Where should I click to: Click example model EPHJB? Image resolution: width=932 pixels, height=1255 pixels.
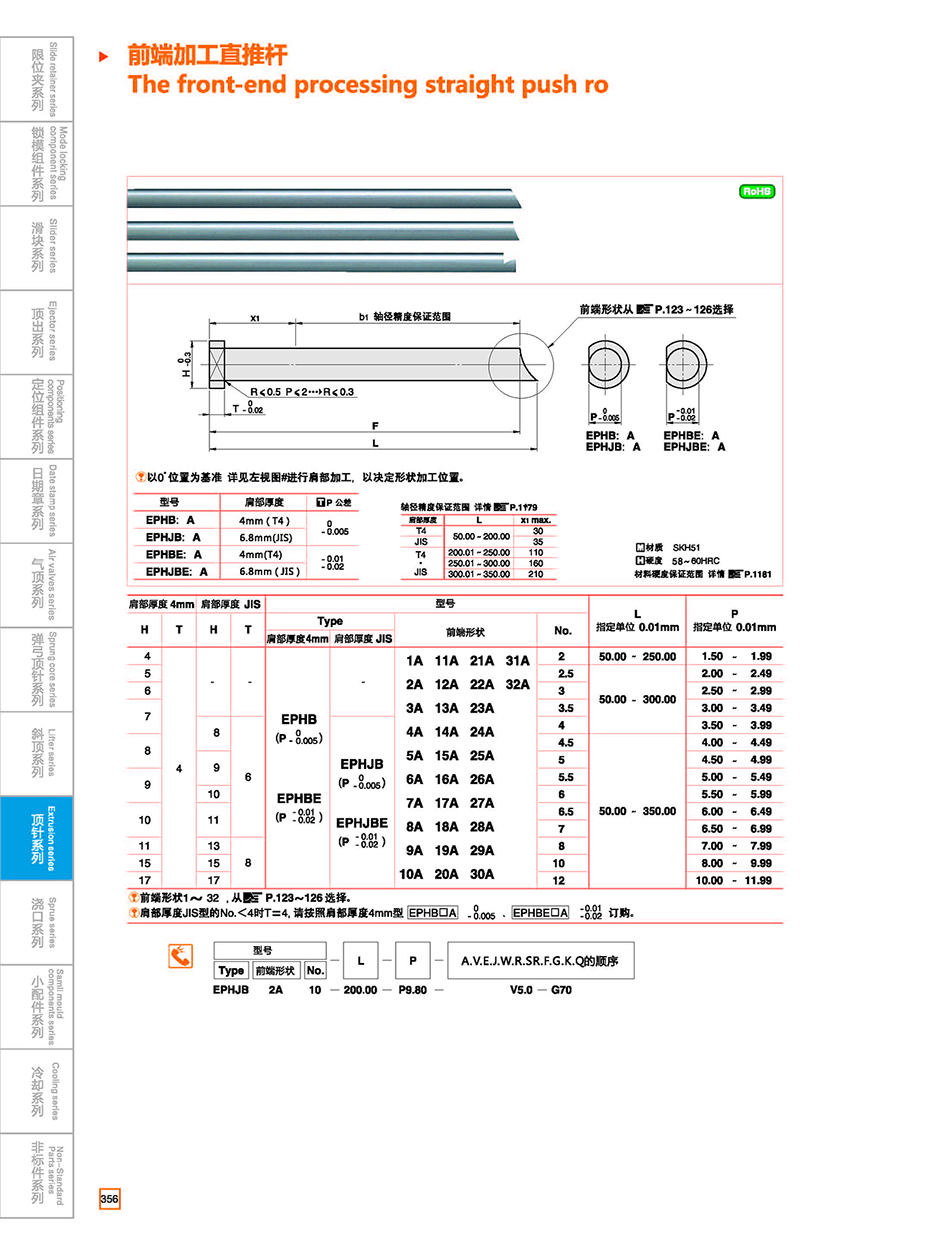[x=231, y=990]
